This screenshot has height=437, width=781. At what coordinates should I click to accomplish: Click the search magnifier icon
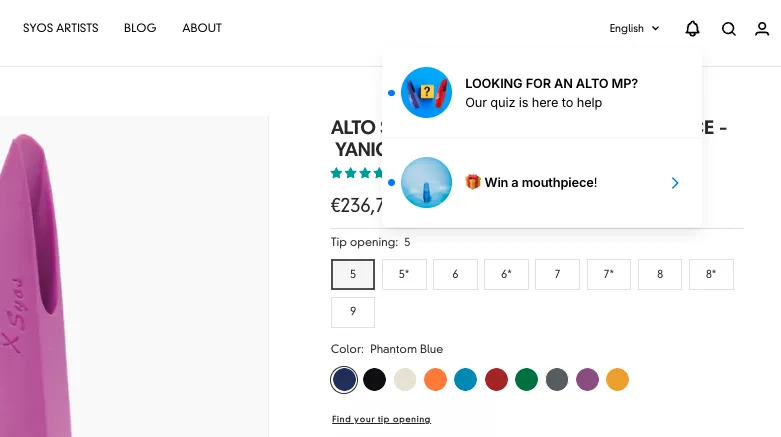729,29
